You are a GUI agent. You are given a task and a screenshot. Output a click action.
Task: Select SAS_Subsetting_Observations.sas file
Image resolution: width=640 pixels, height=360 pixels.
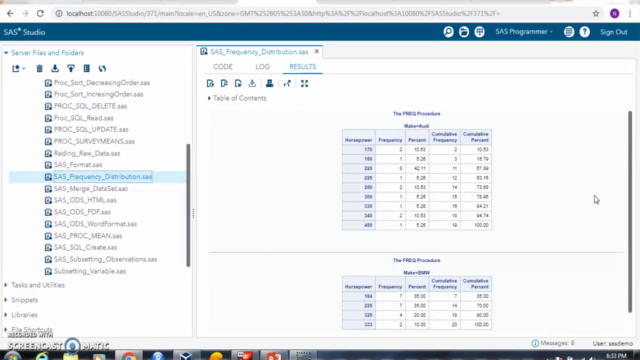(105, 259)
